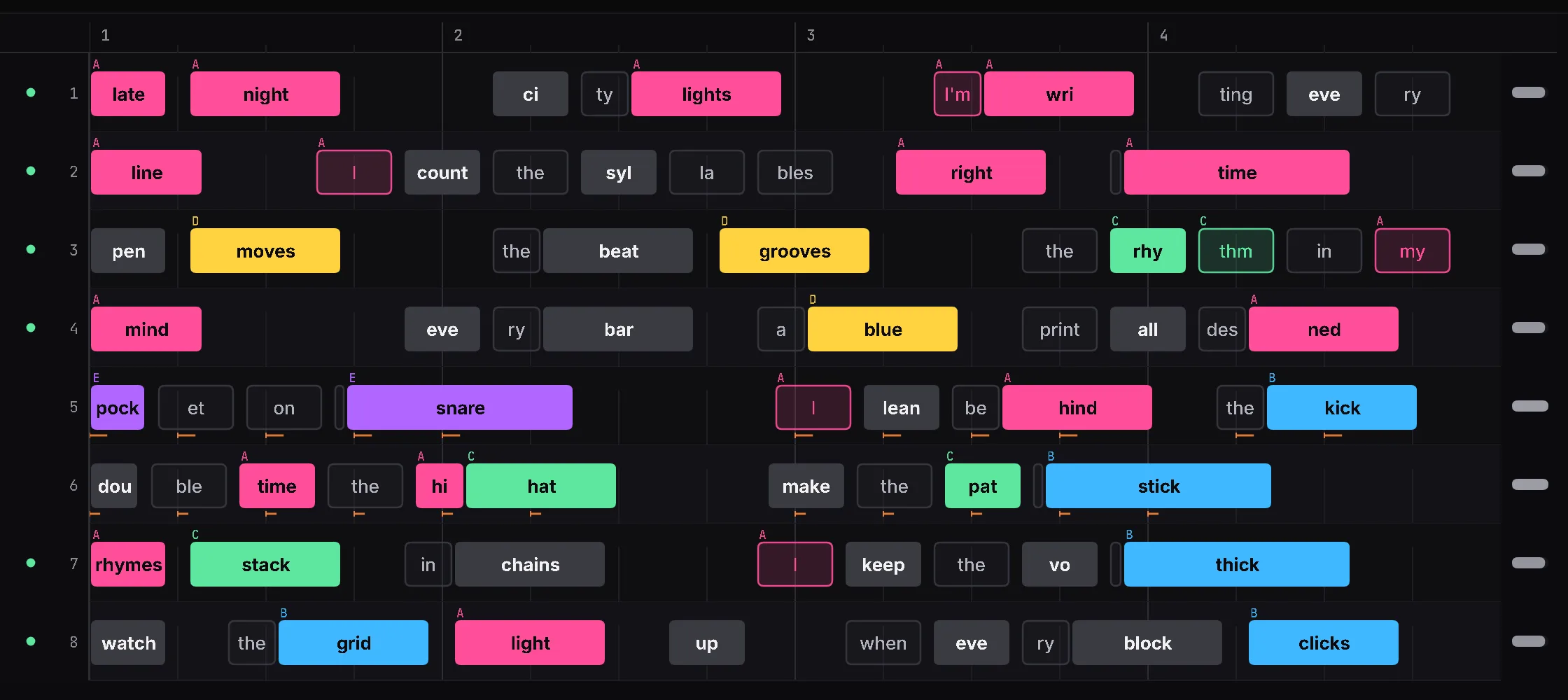
Task: Select the blue 'clicks' block
Action: 1324,643
